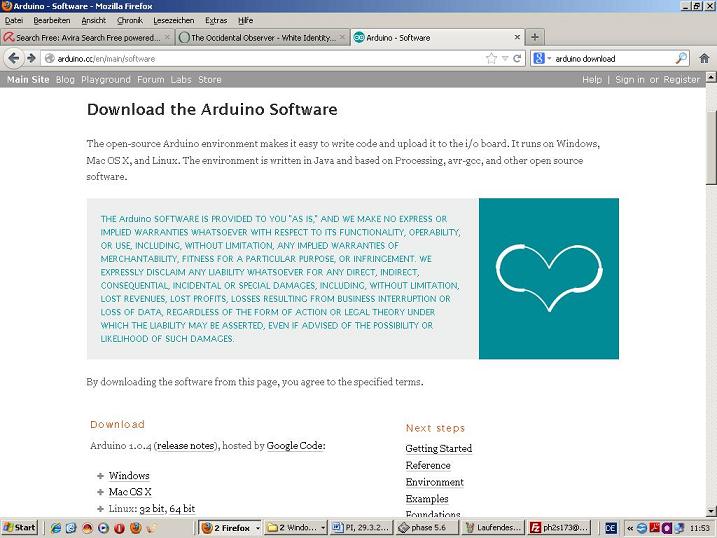Open the 2 Windows Explorer taskbar group
The width and height of the screenshot is (717, 538).
click(x=296, y=528)
